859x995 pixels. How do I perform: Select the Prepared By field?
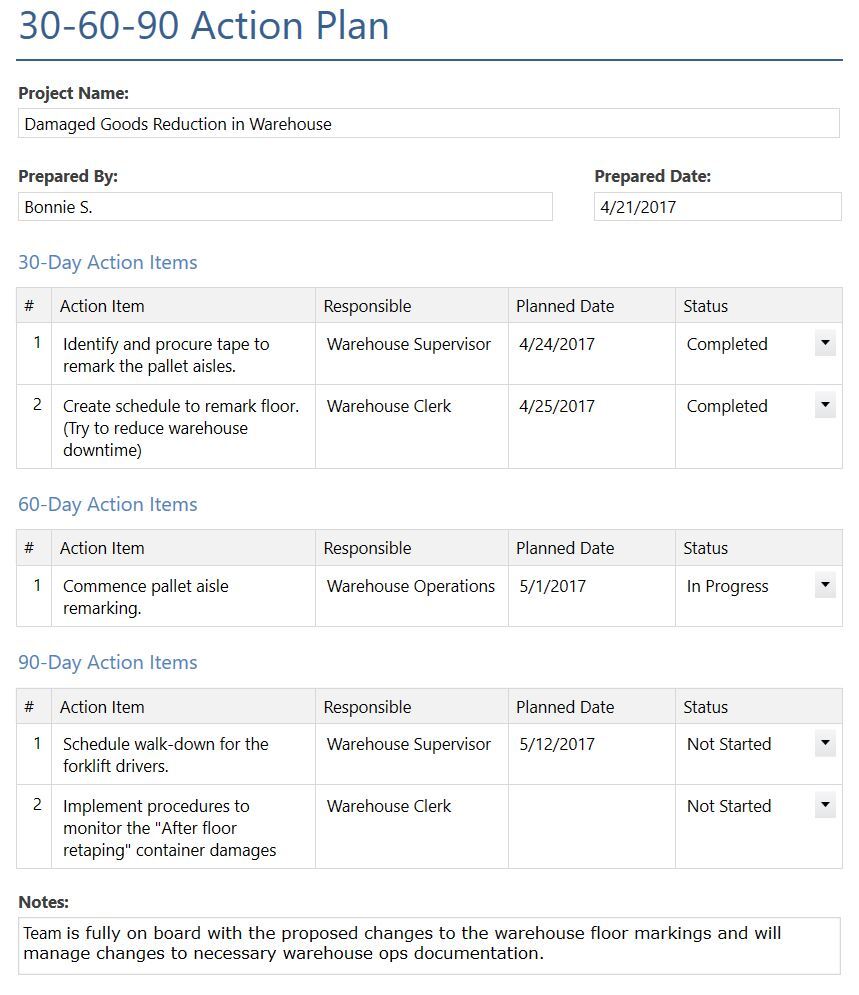(x=285, y=207)
